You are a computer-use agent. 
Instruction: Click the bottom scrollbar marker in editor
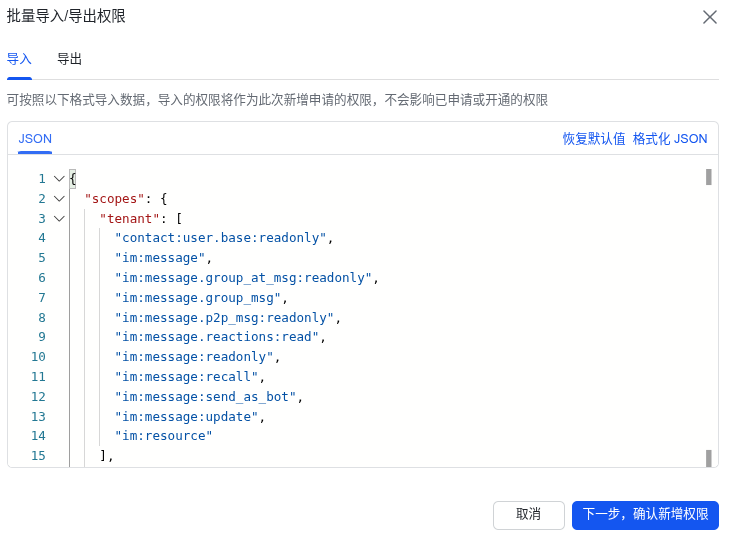pyautogui.click(x=708, y=458)
